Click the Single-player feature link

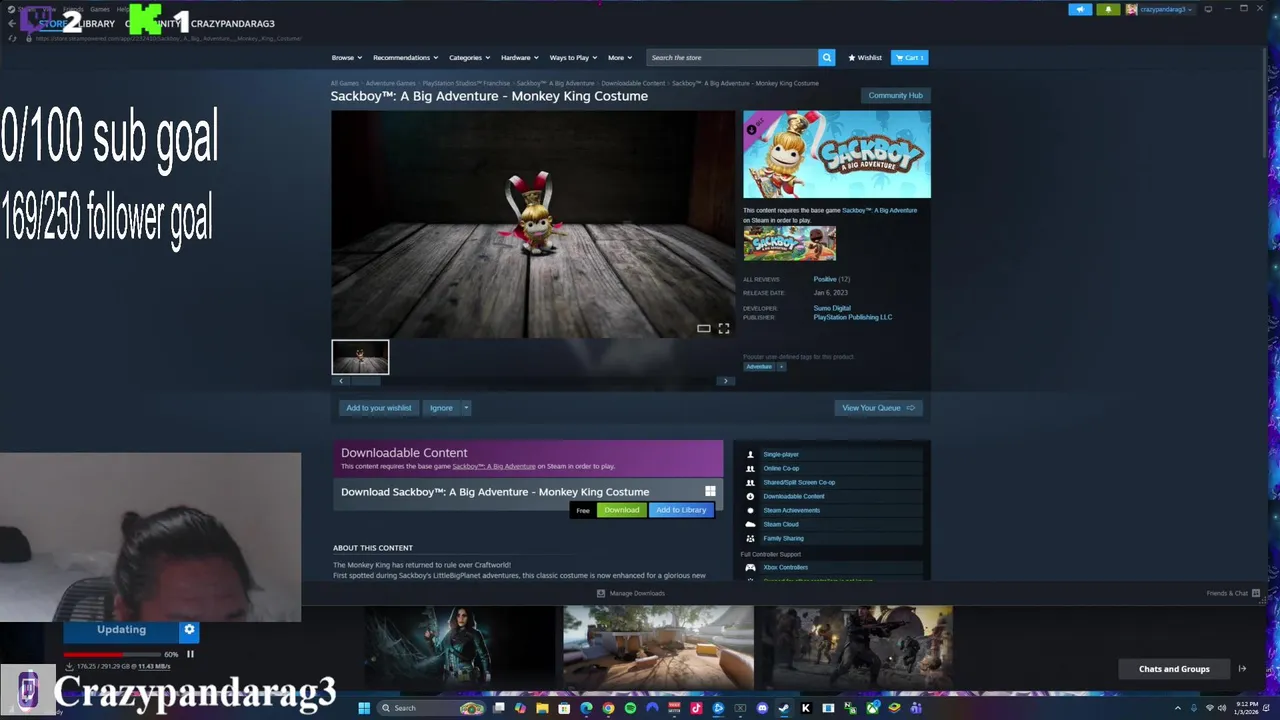(x=780, y=454)
